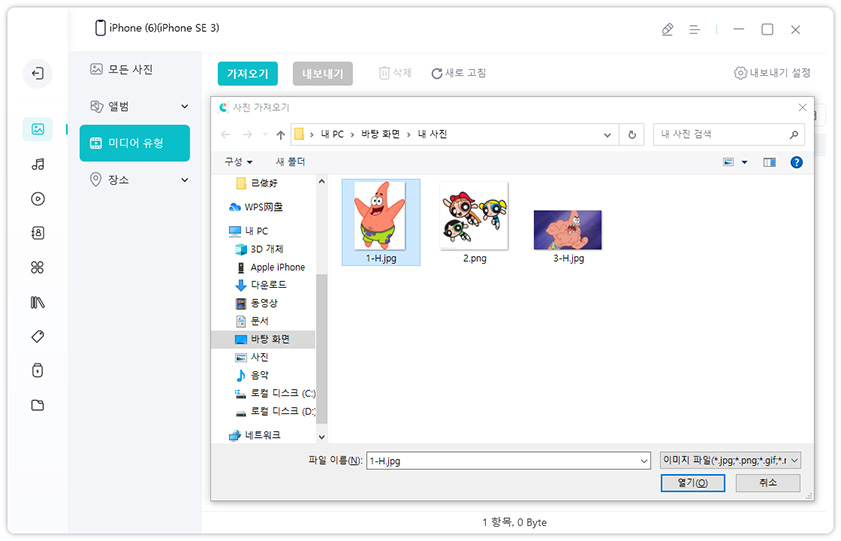The width and height of the screenshot is (841, 541).
Task: Toggle the preview pane icon
Action: (770, 162)
